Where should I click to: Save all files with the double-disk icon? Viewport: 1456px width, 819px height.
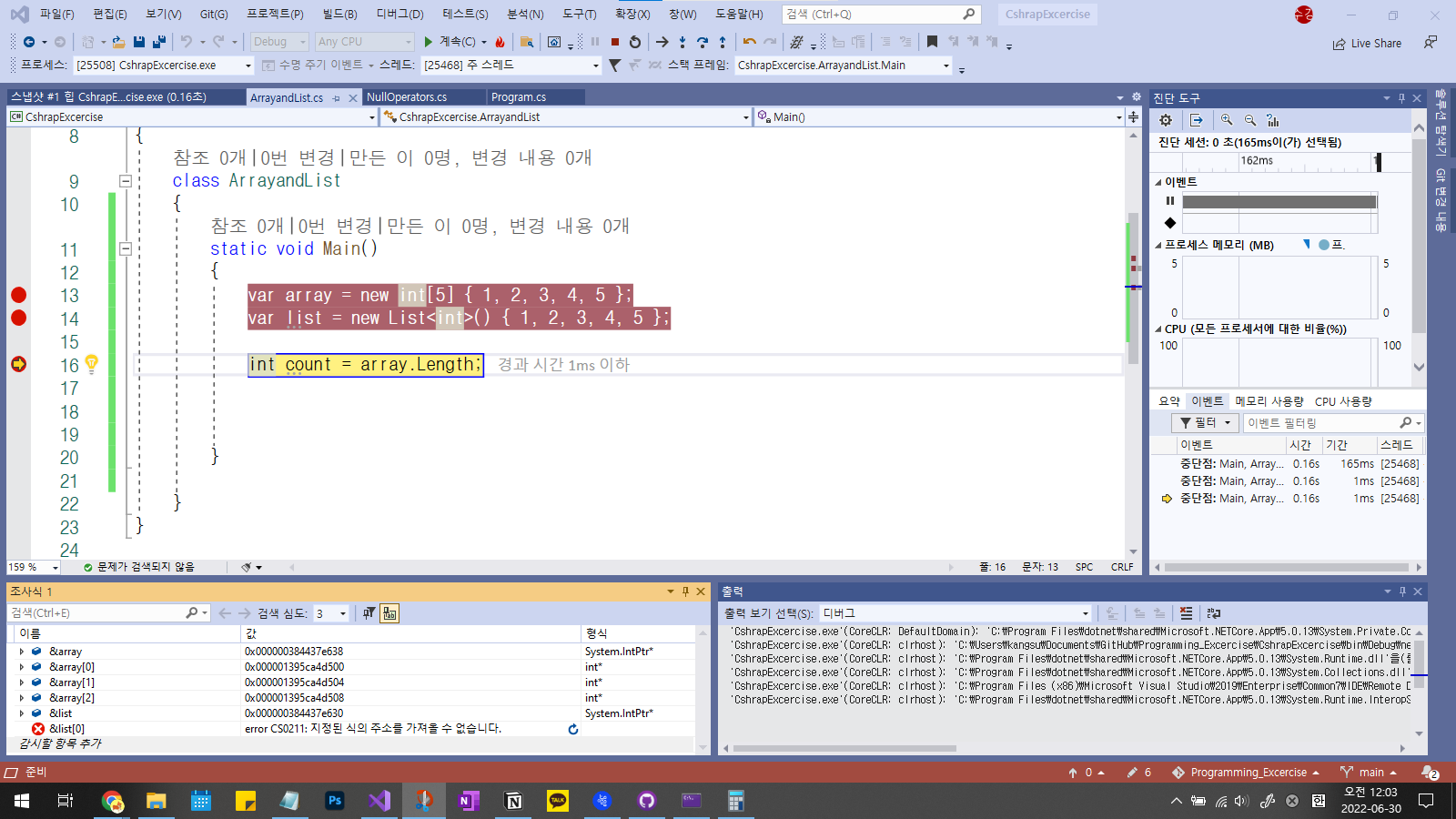159,42
